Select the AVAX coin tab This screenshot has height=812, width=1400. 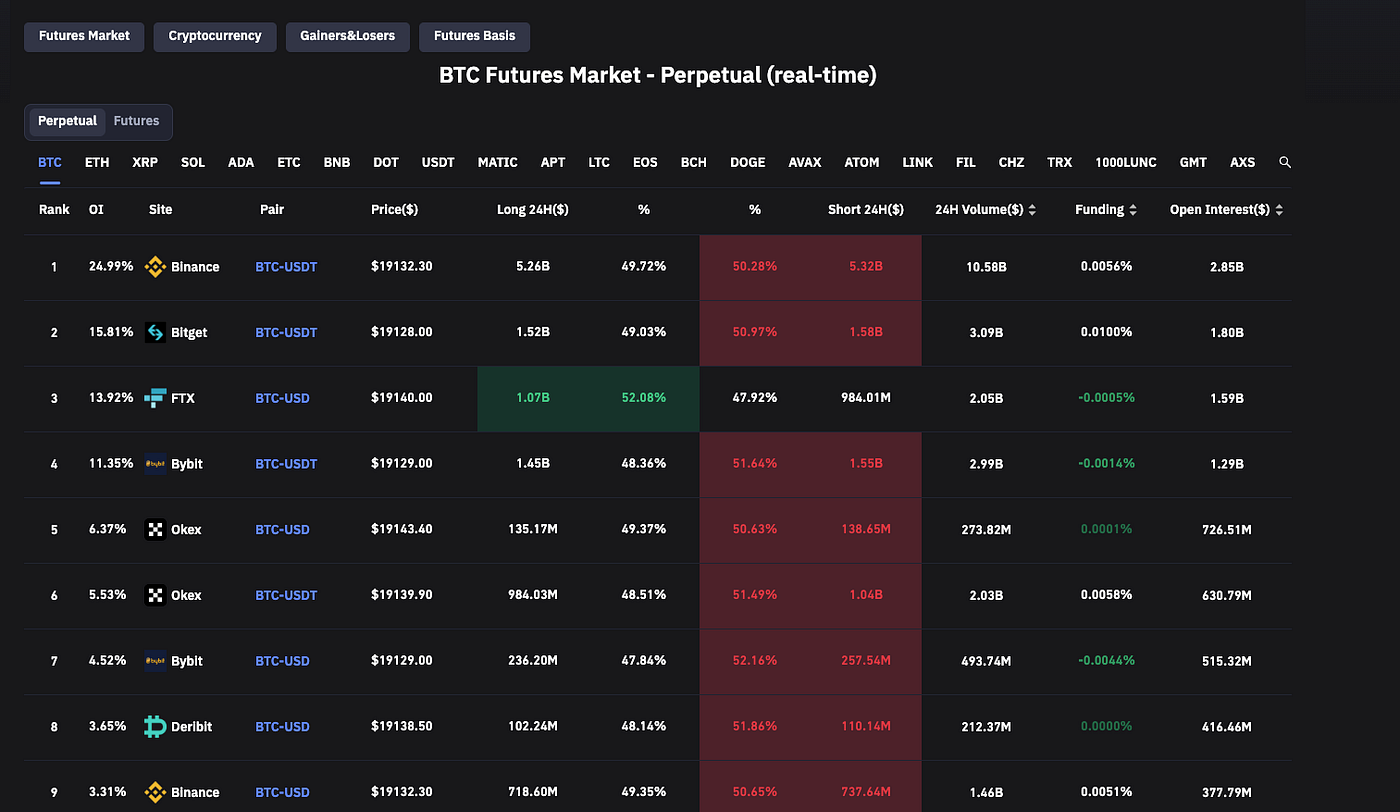(805, 162)
